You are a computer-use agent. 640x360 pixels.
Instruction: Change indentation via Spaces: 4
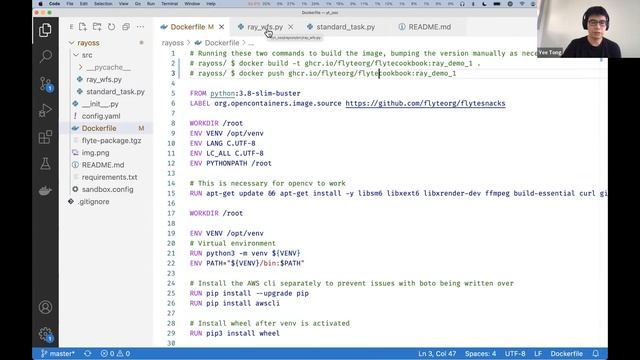(x=480, y=353)
